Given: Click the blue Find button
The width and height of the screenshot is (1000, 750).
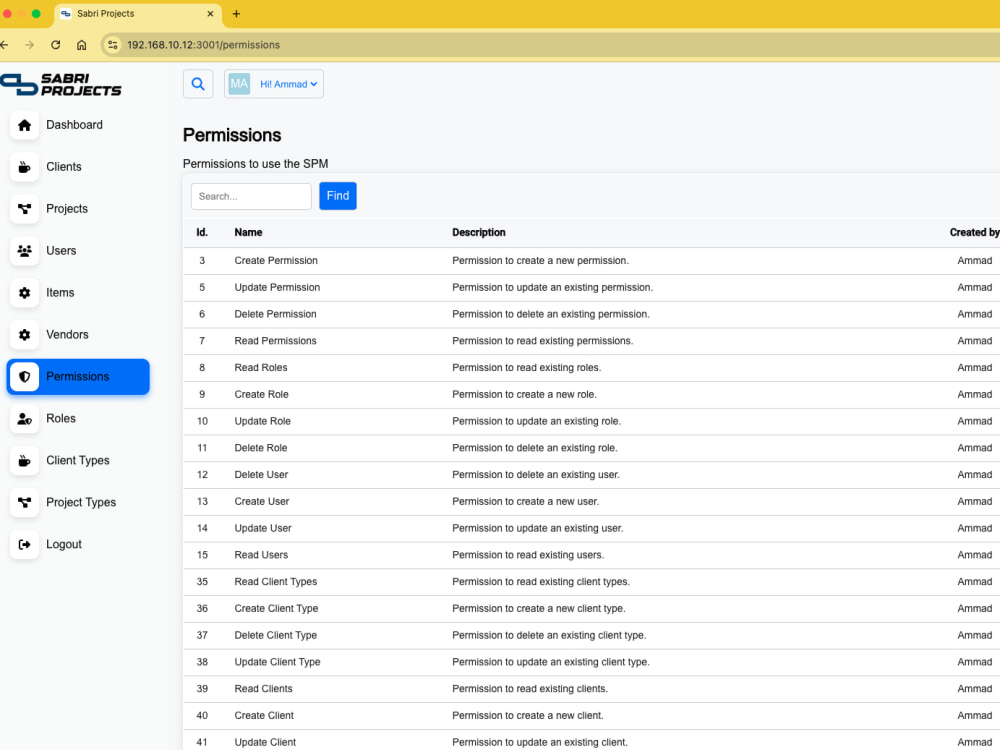Looking at the screenshot, I should coord(338,196).
